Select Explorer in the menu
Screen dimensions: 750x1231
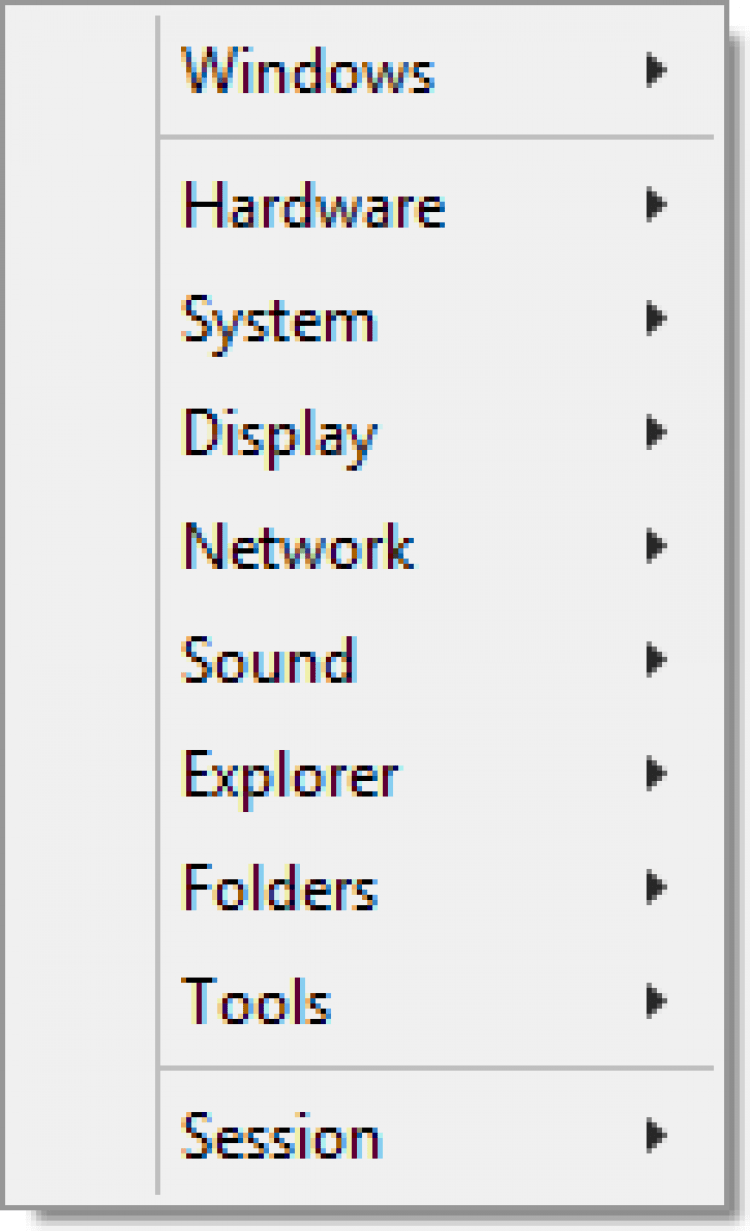(290, 774)
